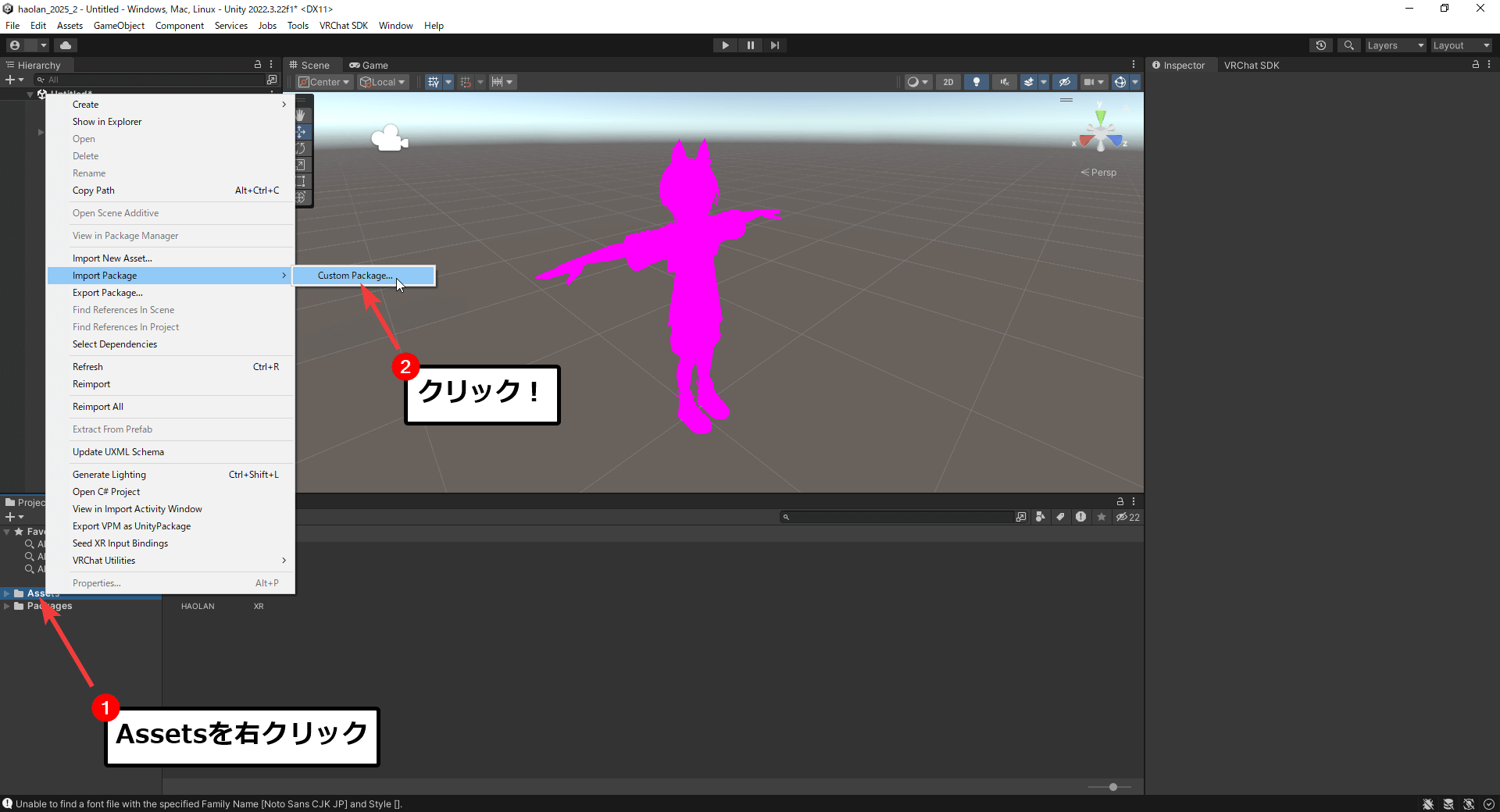The width and height of the screenshot is (1500, 812).
Task: Select the Transform tool
Action: (x=302, y=198)
